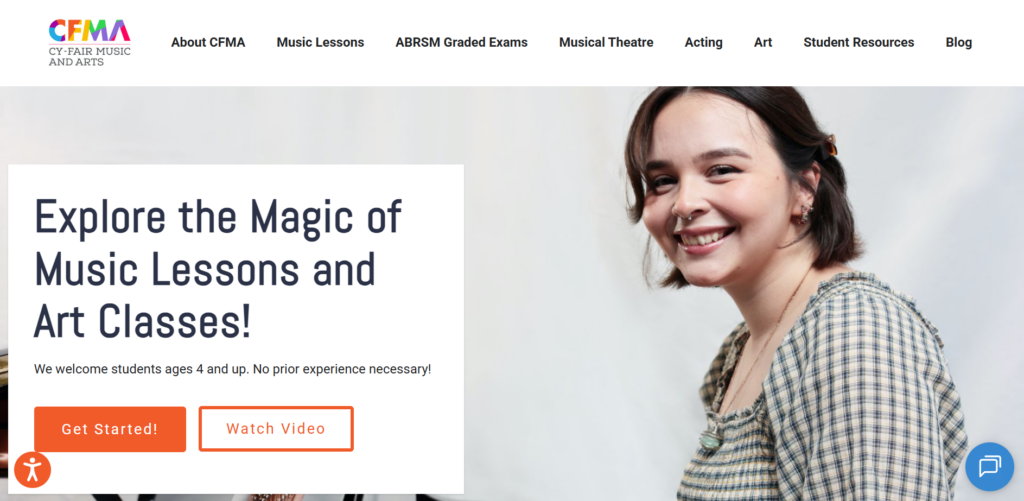
Task: Open the Music Lessons menu
Action: click(x=320, y=42)
